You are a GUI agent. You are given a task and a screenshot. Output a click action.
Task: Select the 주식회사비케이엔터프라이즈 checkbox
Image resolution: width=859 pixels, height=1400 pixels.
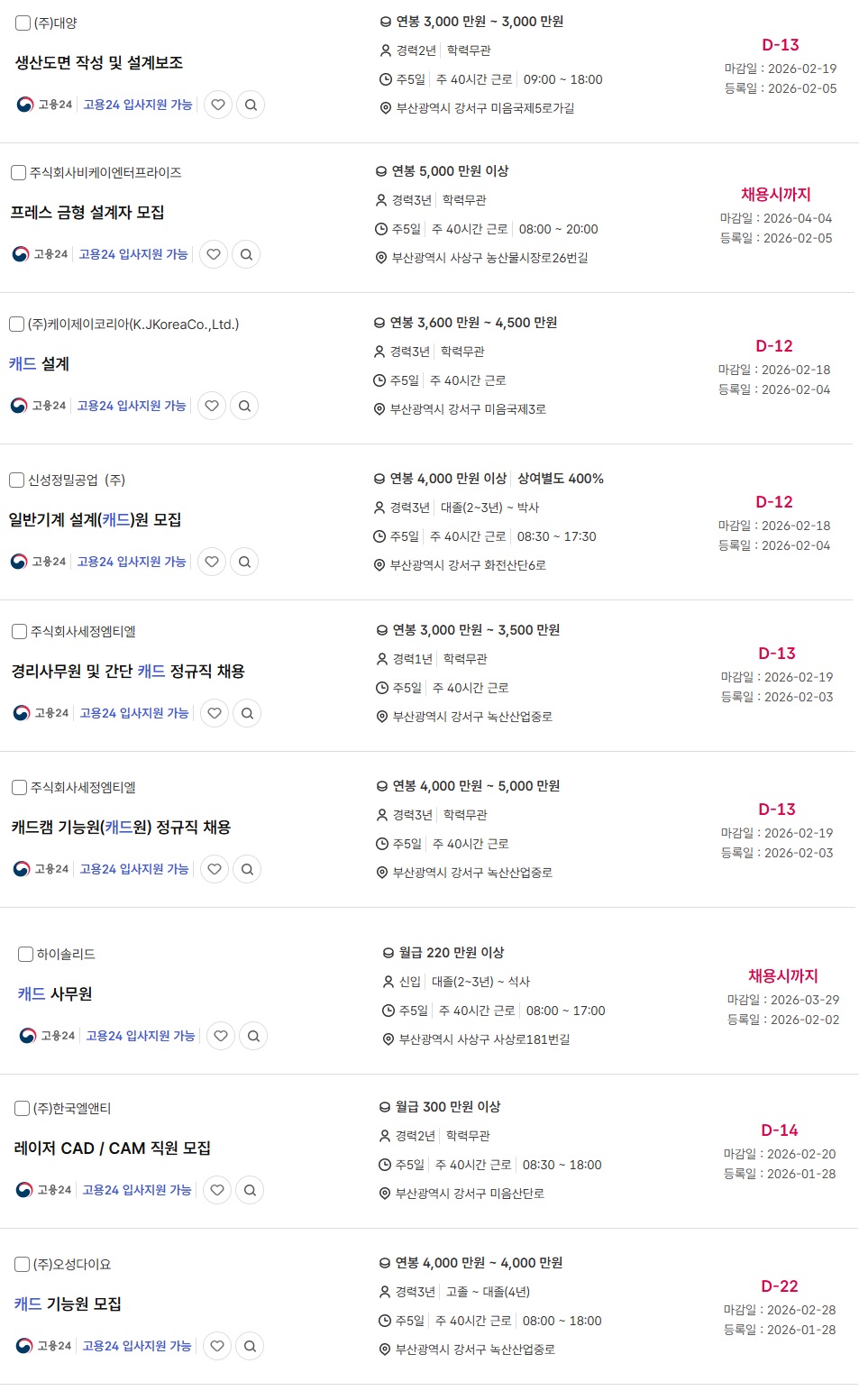19,172
